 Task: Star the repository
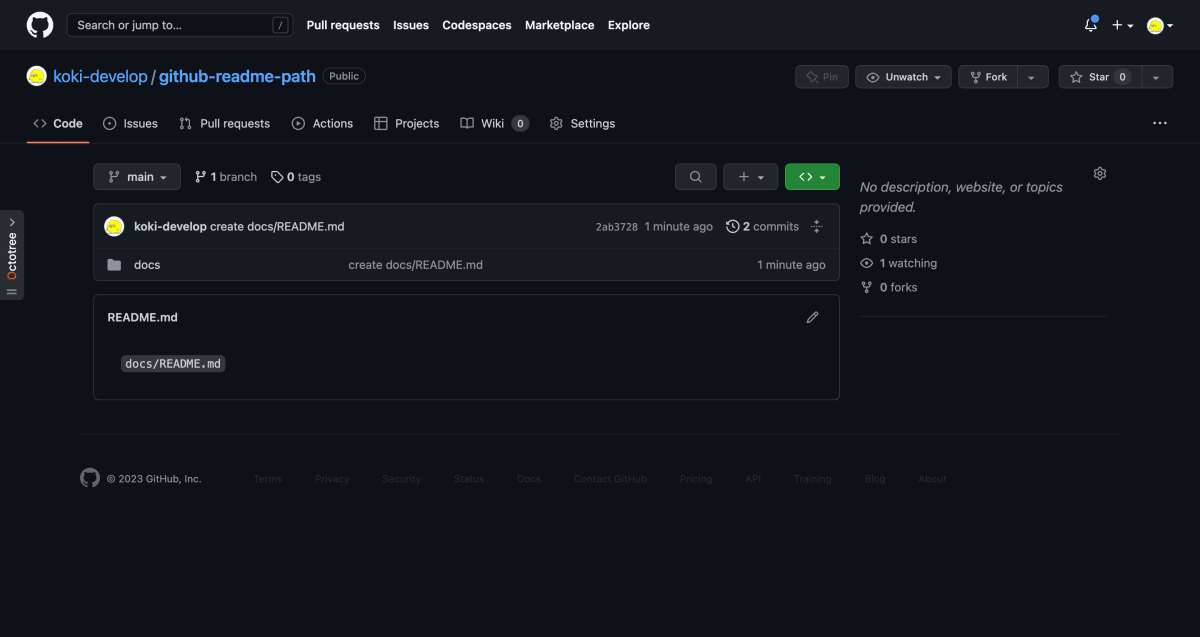[x=1099, y=77]
